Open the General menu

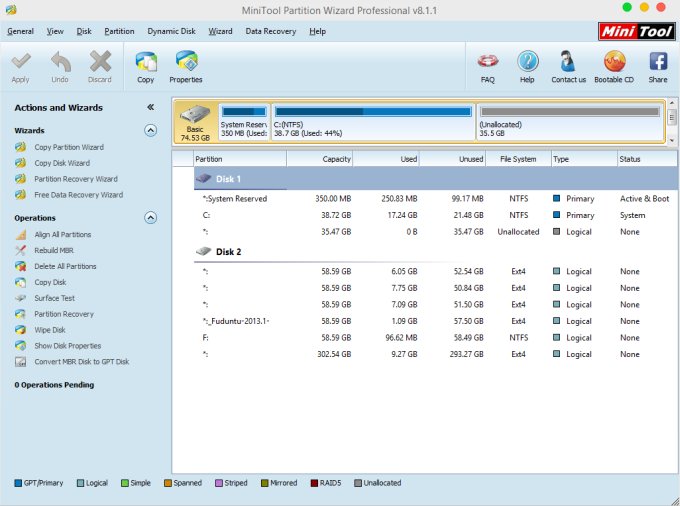[x=20, y=31]
